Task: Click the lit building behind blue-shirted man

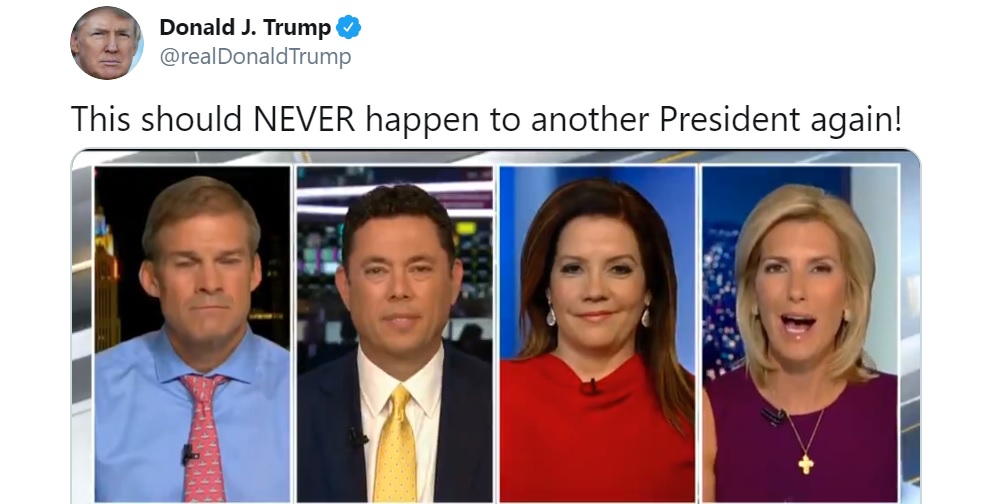Action: tap(106, 280)
